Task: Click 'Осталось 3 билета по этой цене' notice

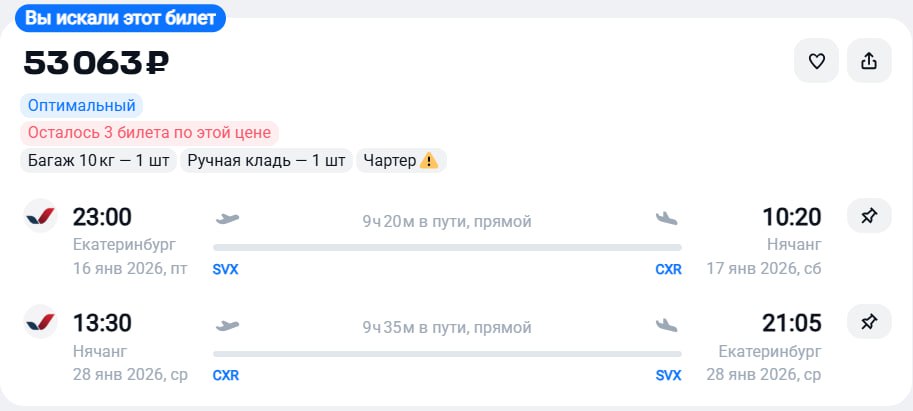Action: tap(148, 133)
